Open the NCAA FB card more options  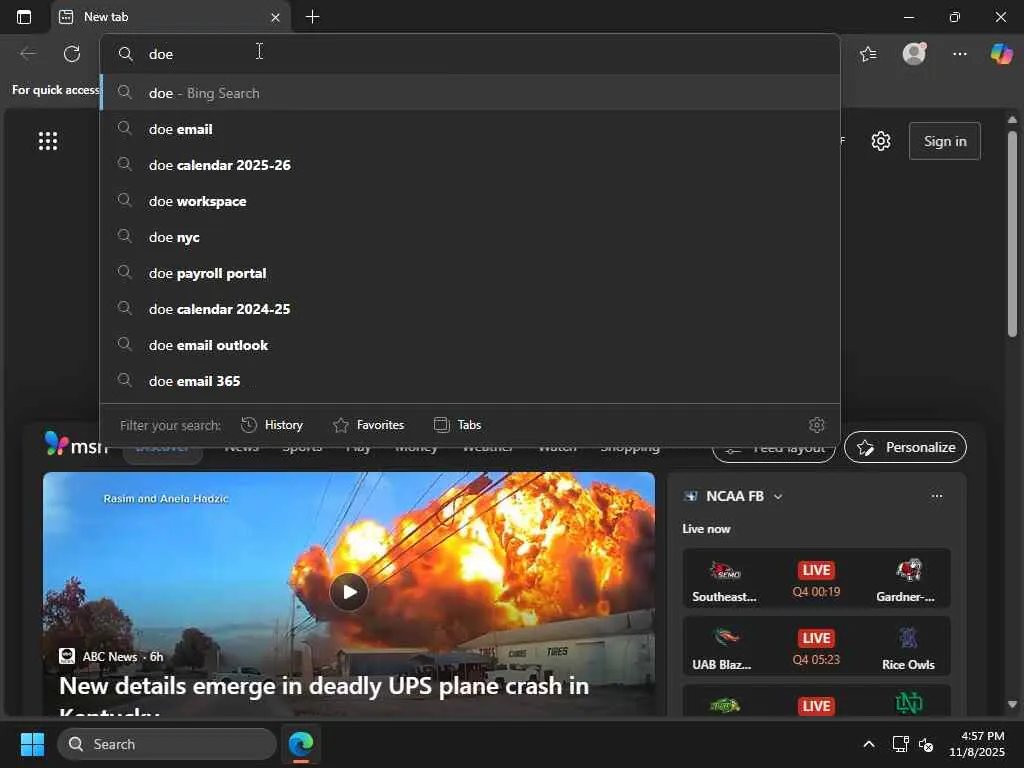click(x=936, y=496)
